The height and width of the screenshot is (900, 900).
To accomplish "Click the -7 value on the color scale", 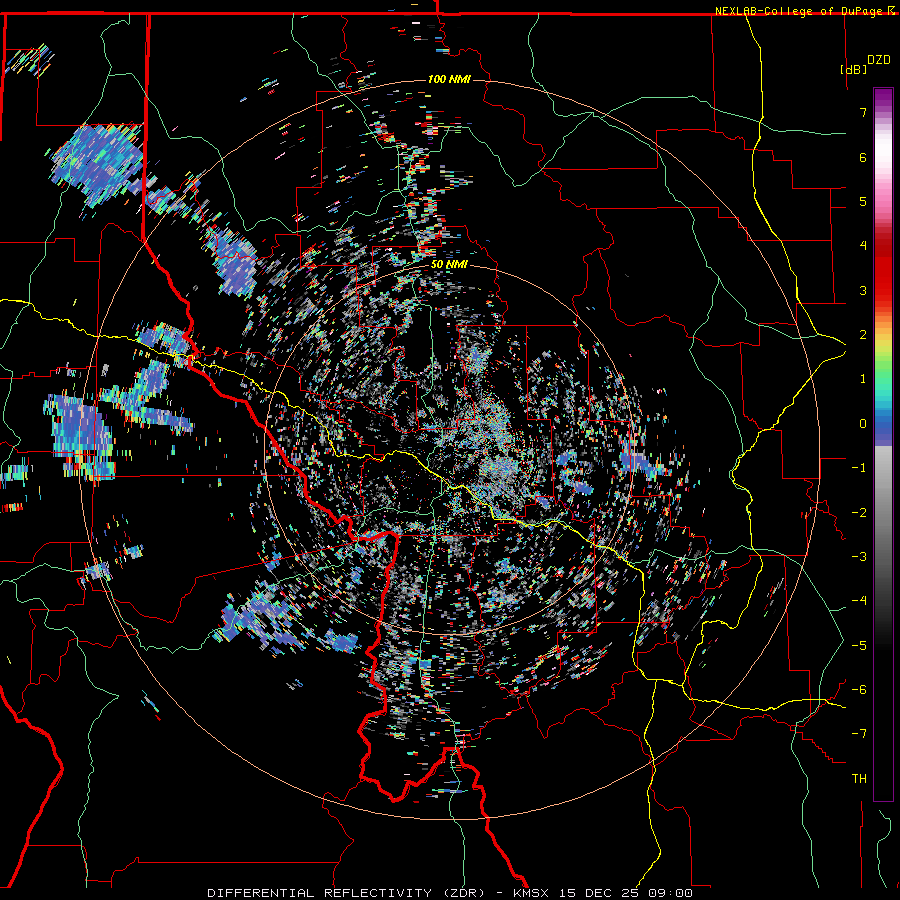I will coord(859,734).
